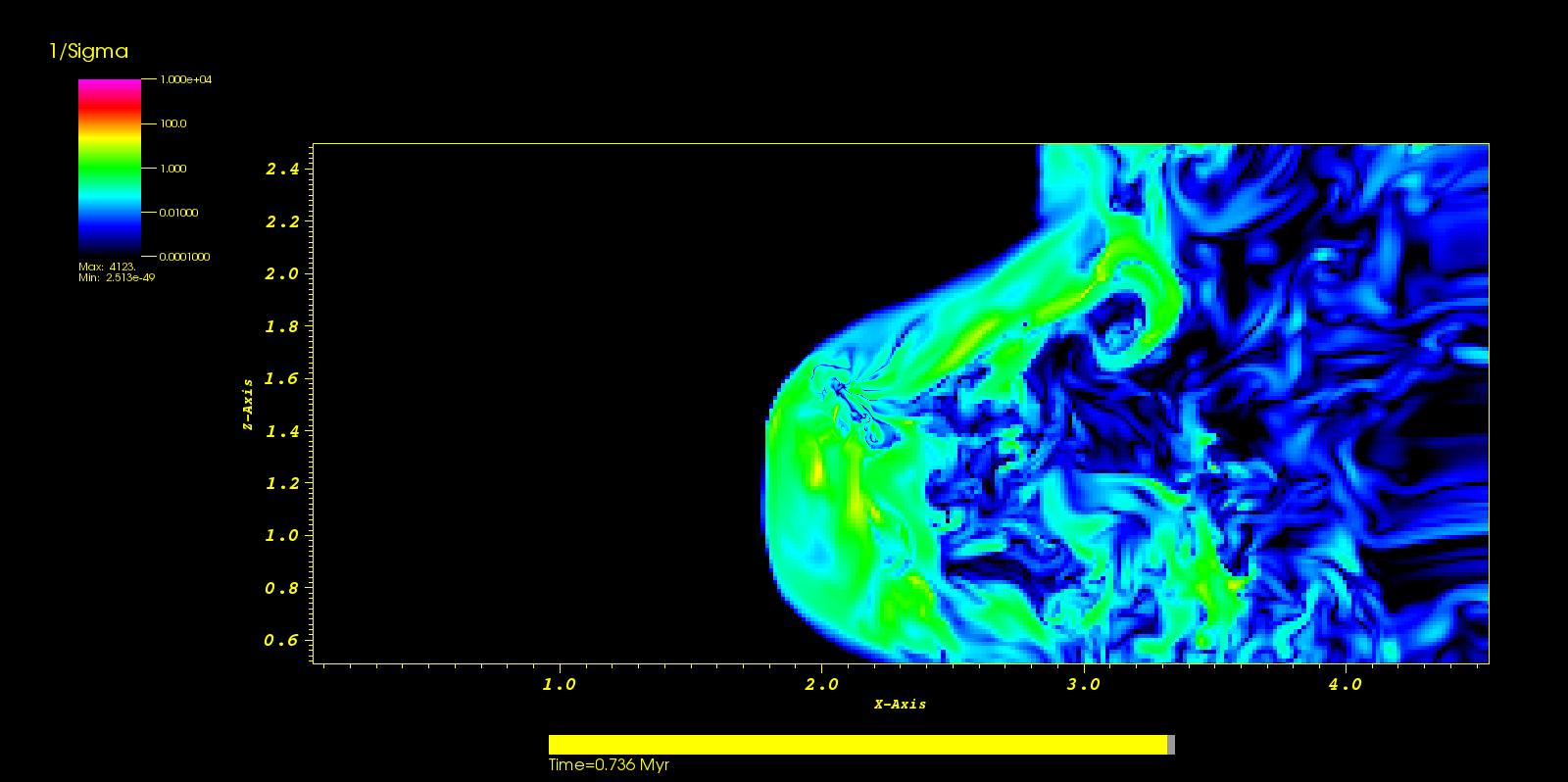
Task: Select the 1.000e+04 color bar label
Action: click(x=185, y=79)
